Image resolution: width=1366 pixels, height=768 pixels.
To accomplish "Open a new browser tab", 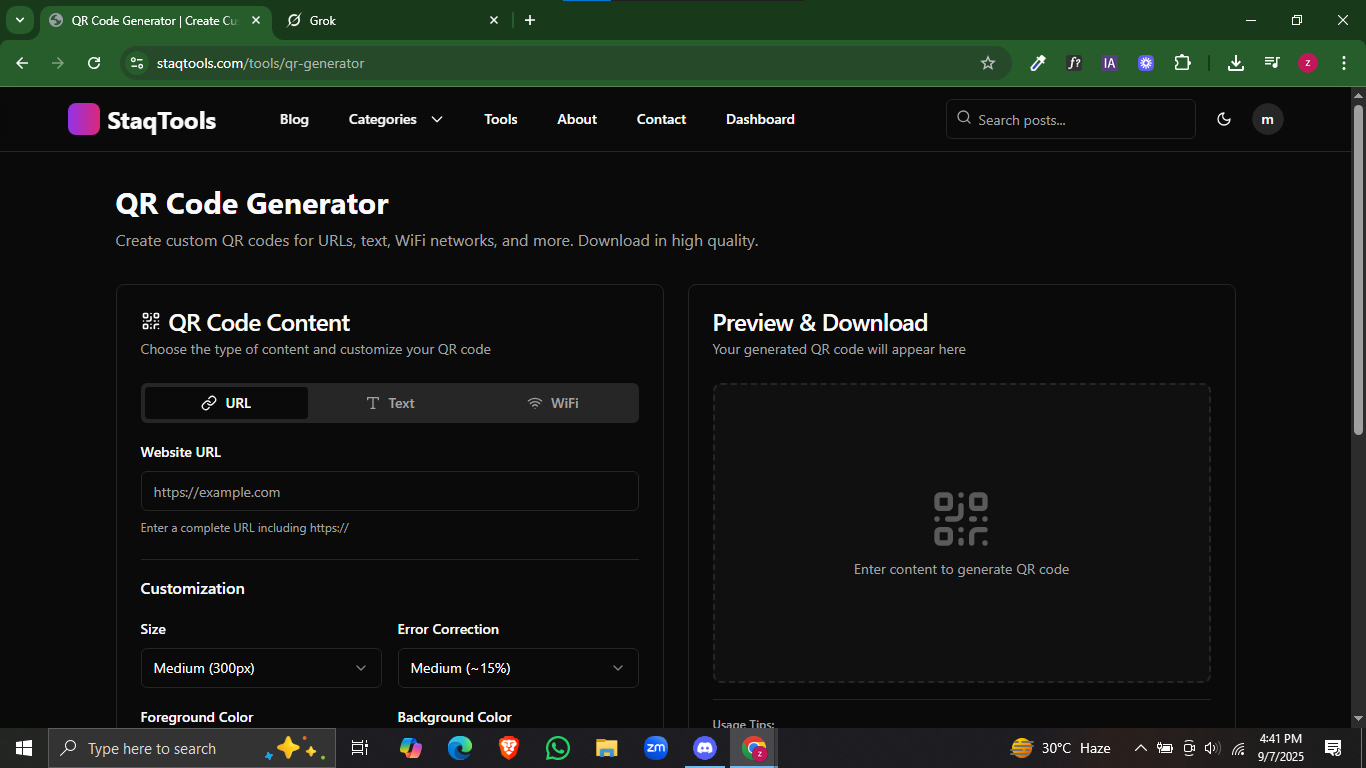I will pos(530,20).
